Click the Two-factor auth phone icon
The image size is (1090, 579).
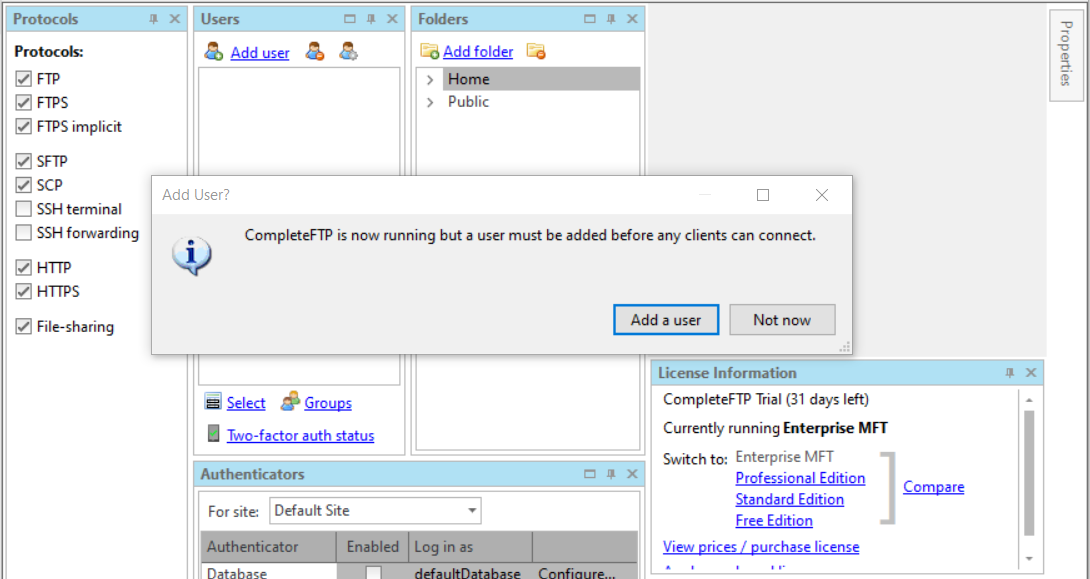coord(213,434)
